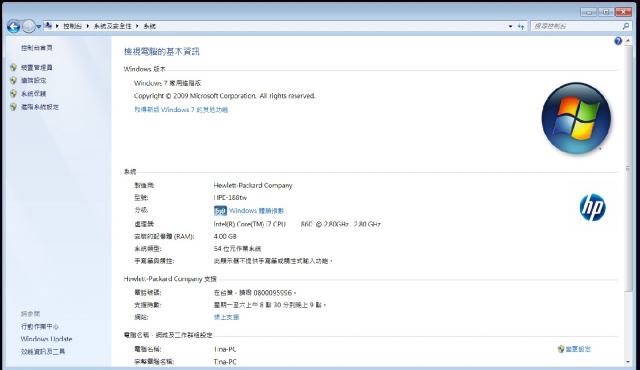640x370 pixels.
Task: Open the recent pages dropdown beside Forward
Action: (x=39, y=27)
